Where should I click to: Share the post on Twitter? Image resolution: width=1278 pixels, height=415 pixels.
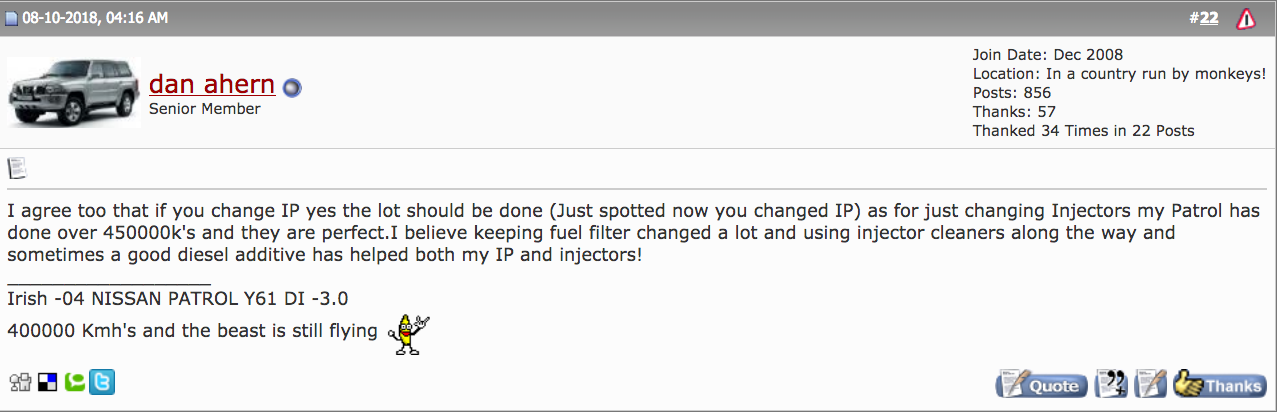[101, 382]
